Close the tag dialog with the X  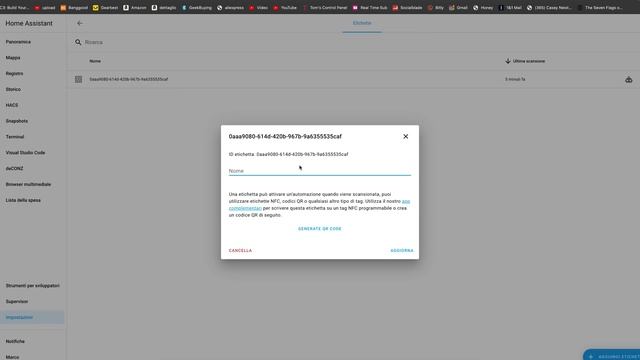405,136
